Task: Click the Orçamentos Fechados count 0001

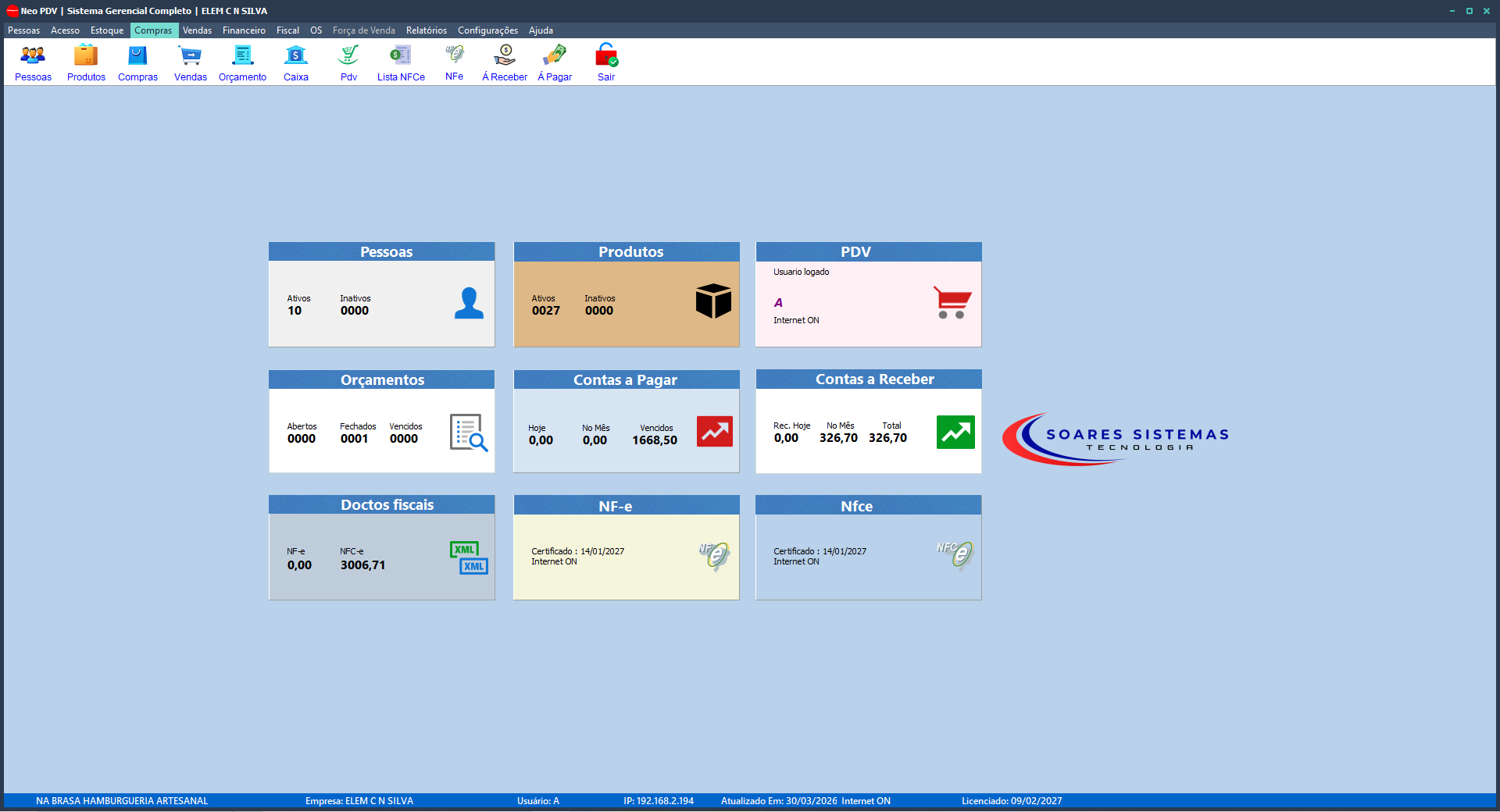Action: (354, 439)
